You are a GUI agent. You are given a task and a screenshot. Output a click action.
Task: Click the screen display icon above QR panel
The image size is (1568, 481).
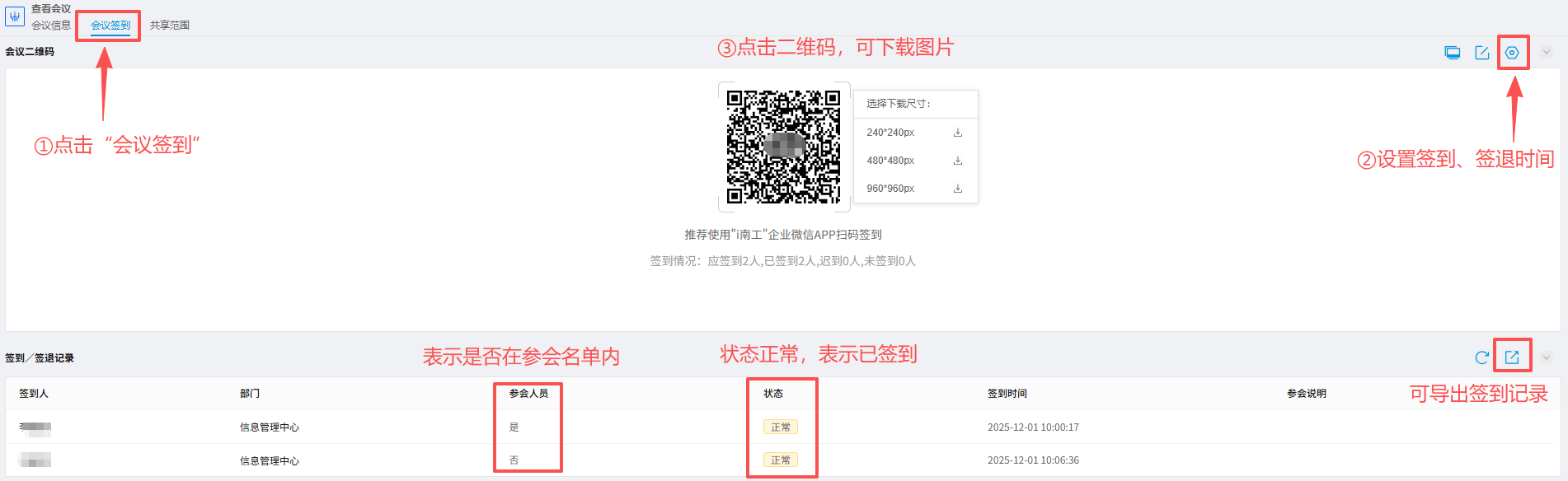coord(1453,53)
